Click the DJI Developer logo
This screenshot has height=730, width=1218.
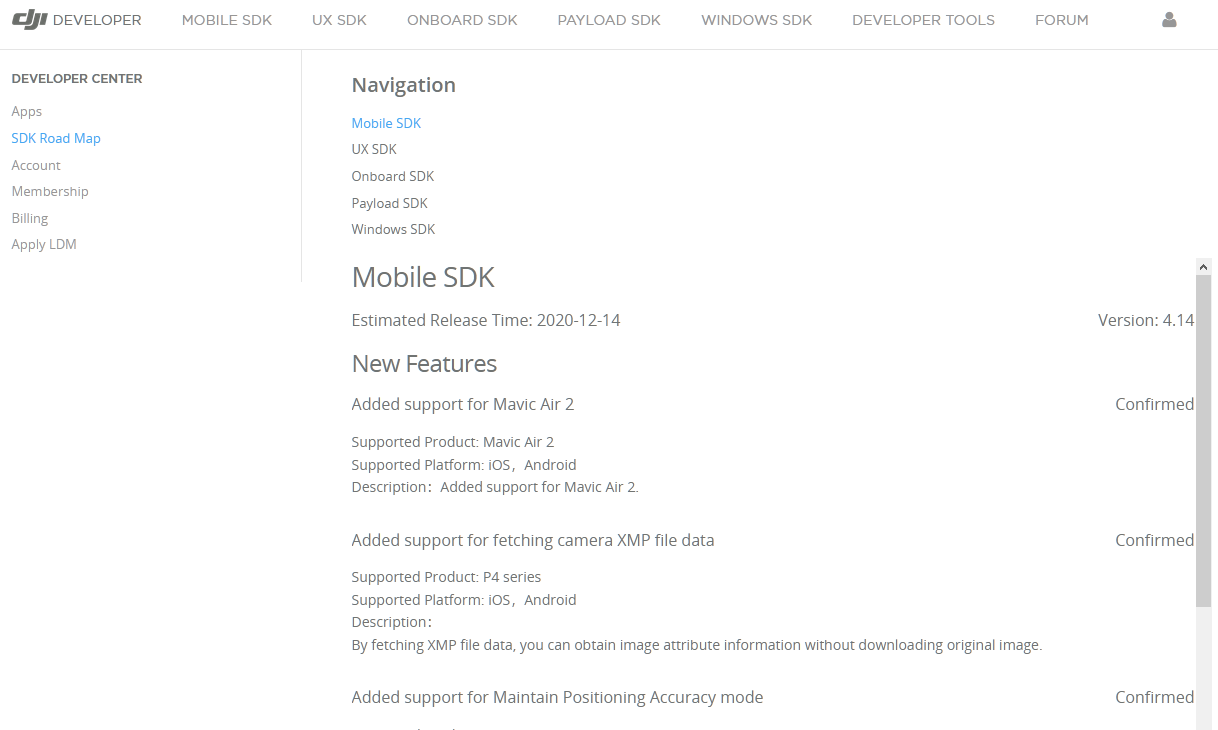click(77, 20)
